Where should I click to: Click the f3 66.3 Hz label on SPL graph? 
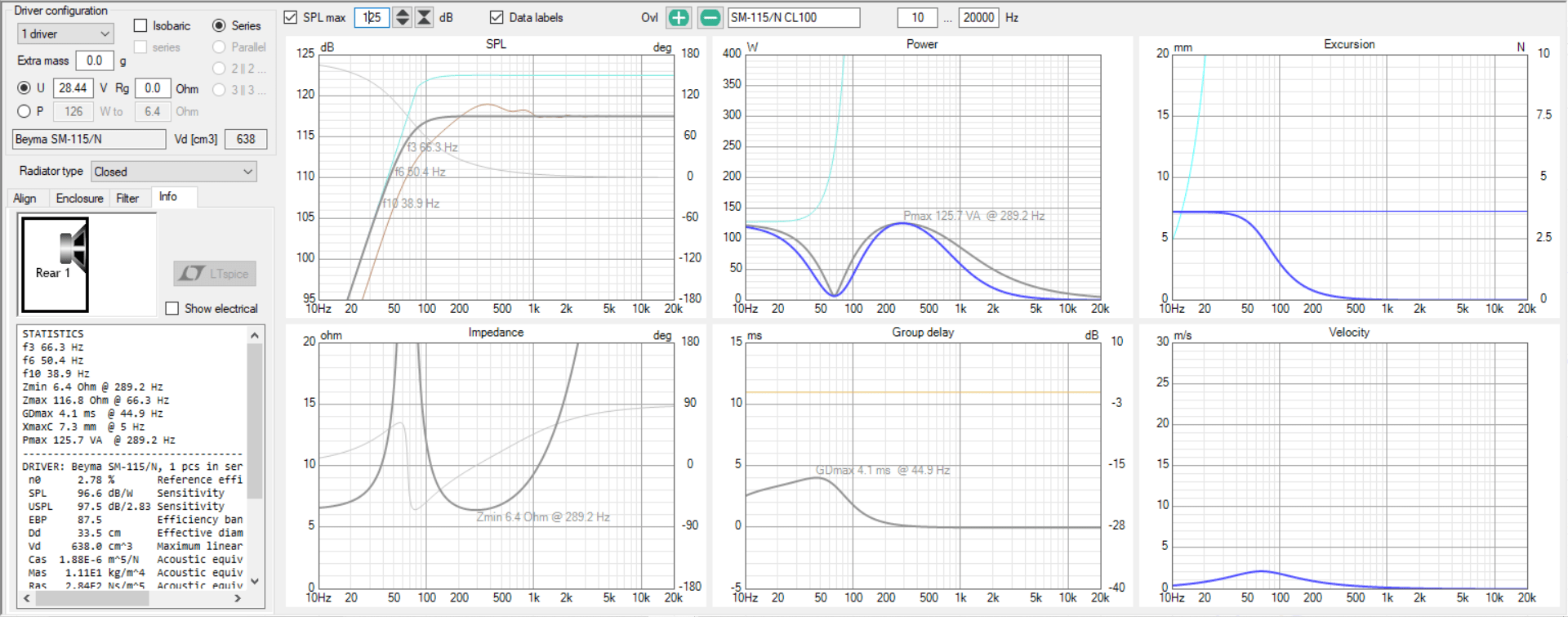tap(432, 147)
